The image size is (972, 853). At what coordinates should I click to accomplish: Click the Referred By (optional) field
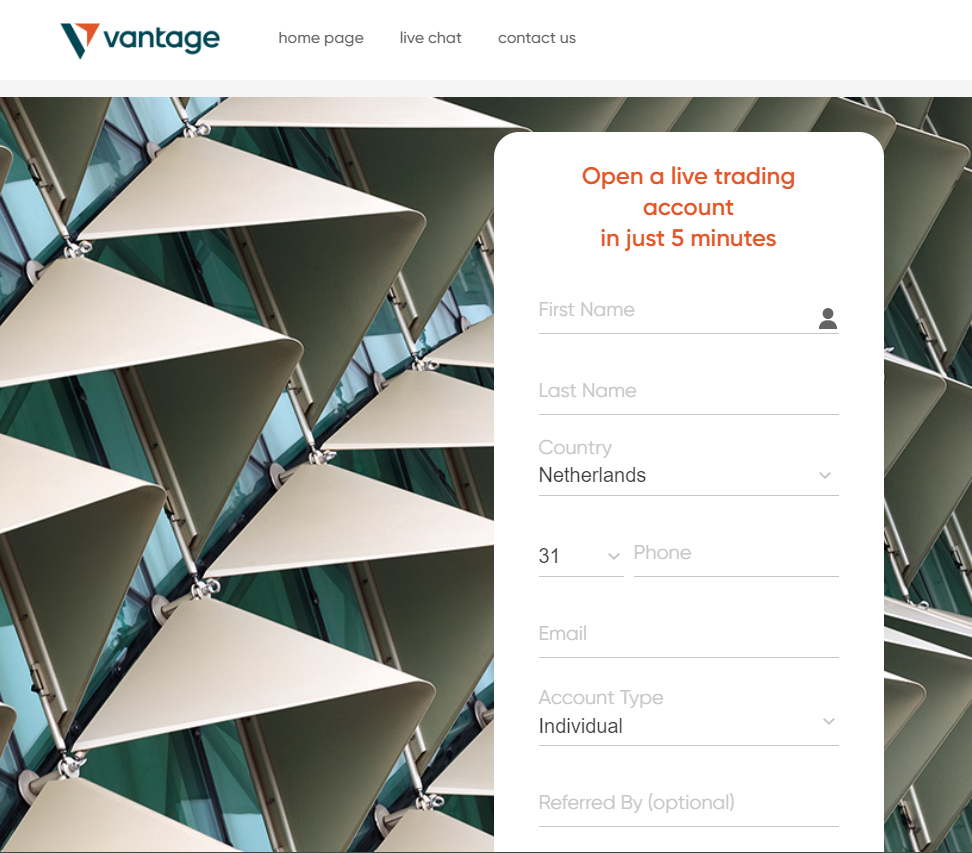(688, 807)
